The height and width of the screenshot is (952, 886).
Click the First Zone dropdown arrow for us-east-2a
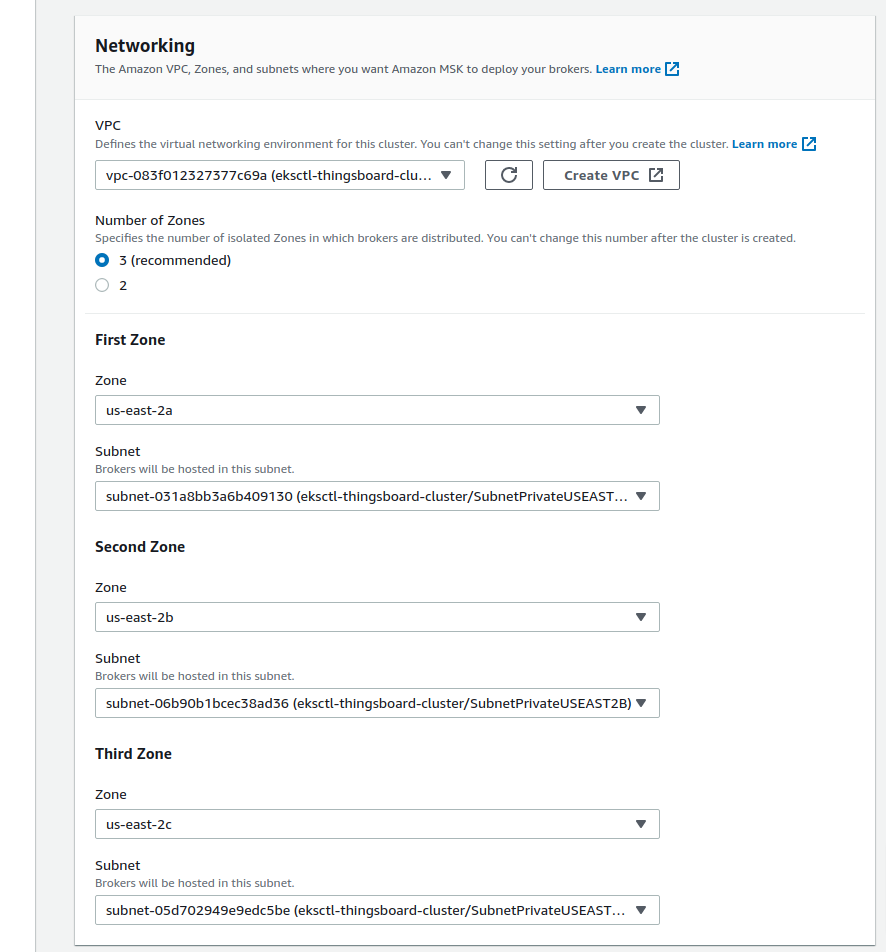(641, 410)
